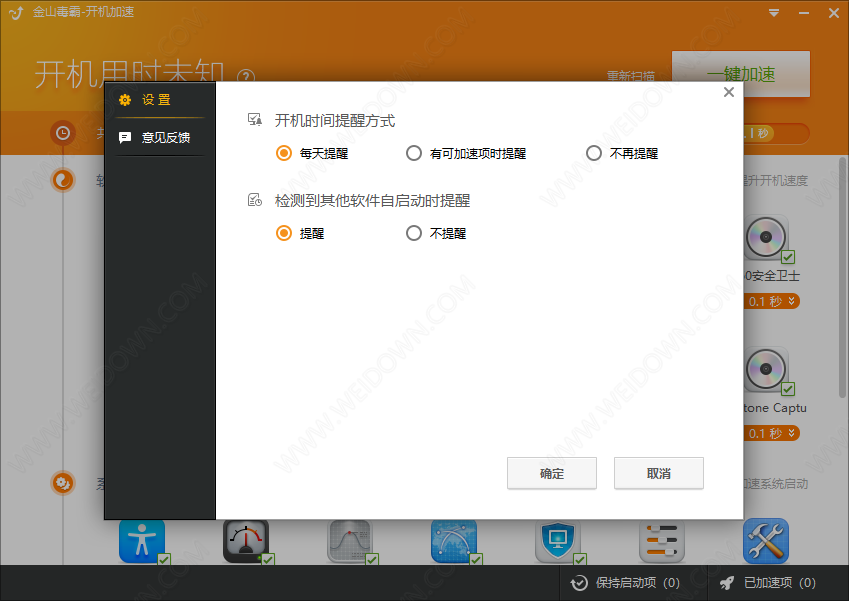Click the blue network globe app icon
This screenshot has height=601, width=849.
pos(454,541)
